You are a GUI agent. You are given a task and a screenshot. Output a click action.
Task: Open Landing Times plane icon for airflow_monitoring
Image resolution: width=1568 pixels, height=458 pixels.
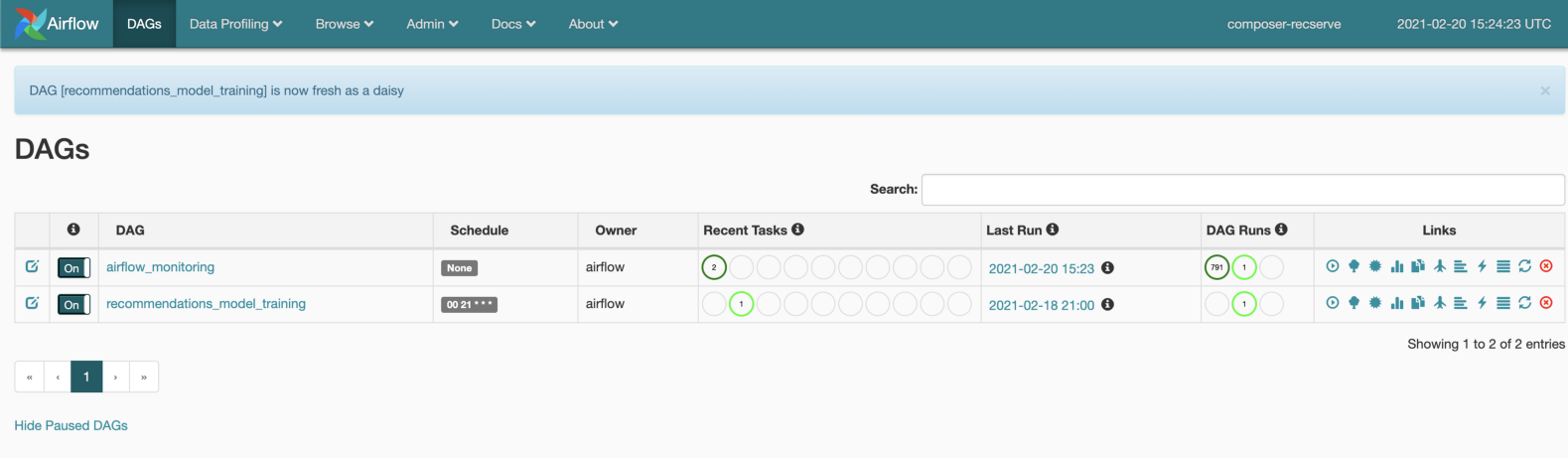(x=1440, y=266)
